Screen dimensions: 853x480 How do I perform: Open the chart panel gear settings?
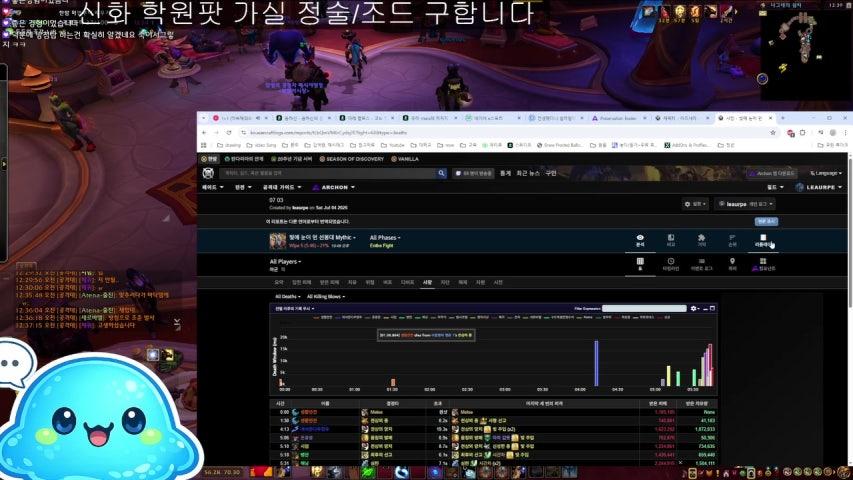click(x=695, y=309)
